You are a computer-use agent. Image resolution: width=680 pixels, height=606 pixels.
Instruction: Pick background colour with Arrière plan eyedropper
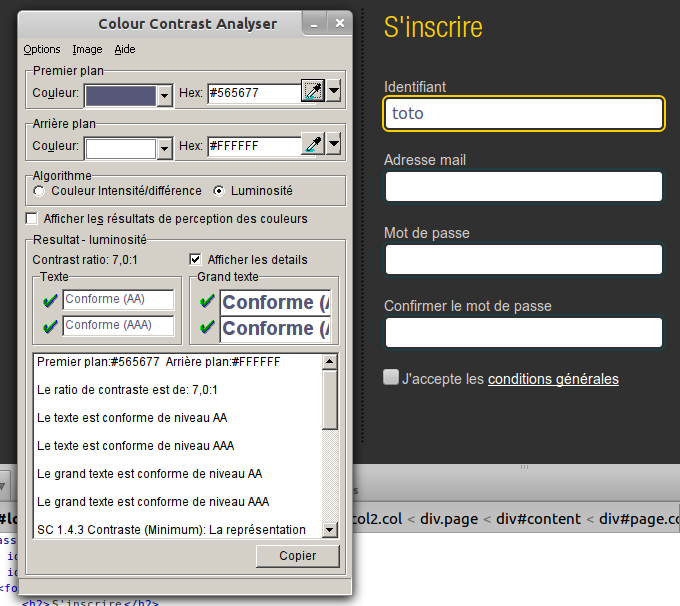[x=313, y=144]
